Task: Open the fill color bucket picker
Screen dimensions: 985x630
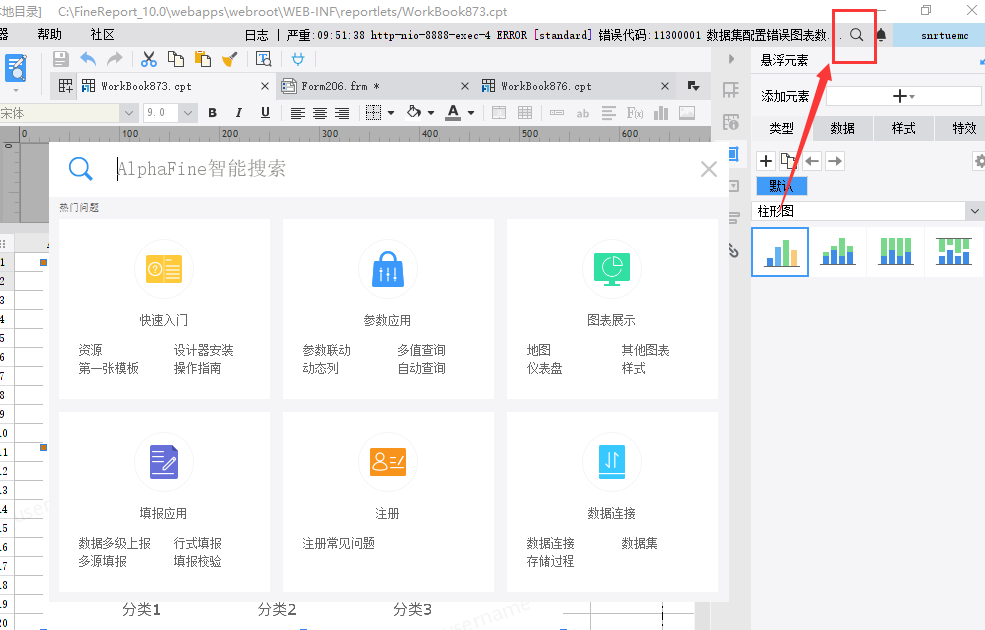Action: pos(414,112)
